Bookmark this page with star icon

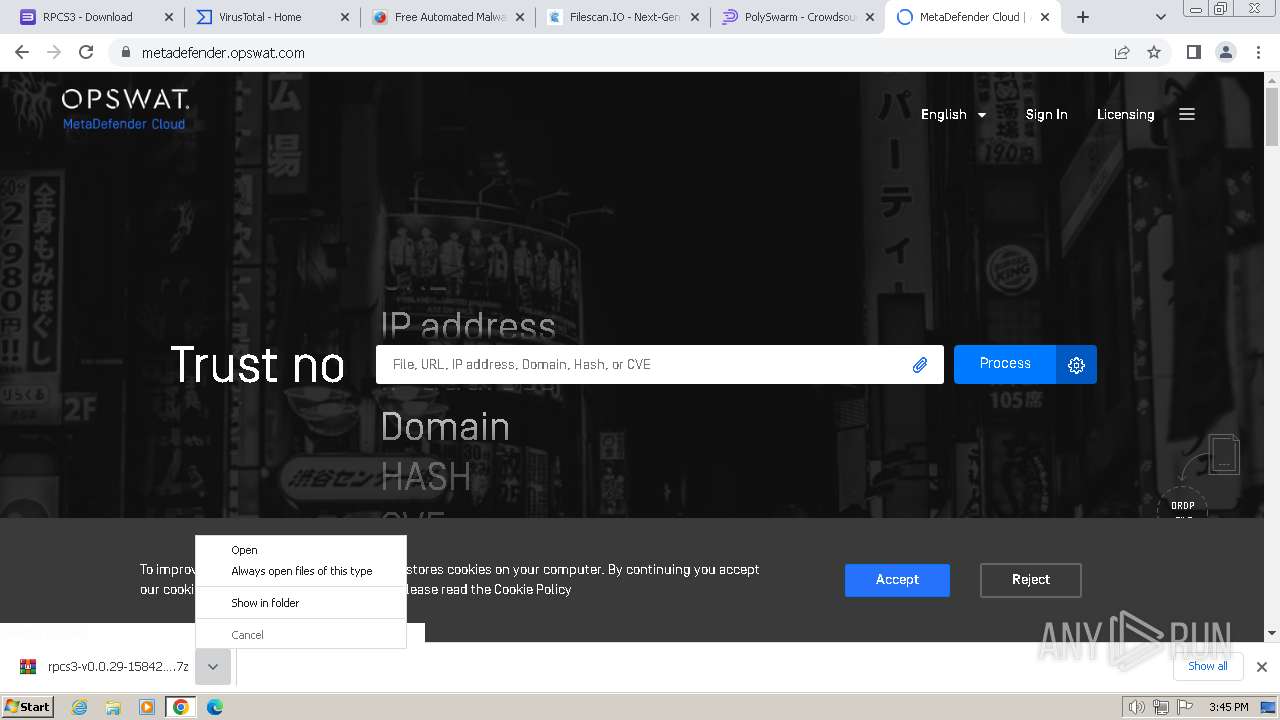(1154, 53)
